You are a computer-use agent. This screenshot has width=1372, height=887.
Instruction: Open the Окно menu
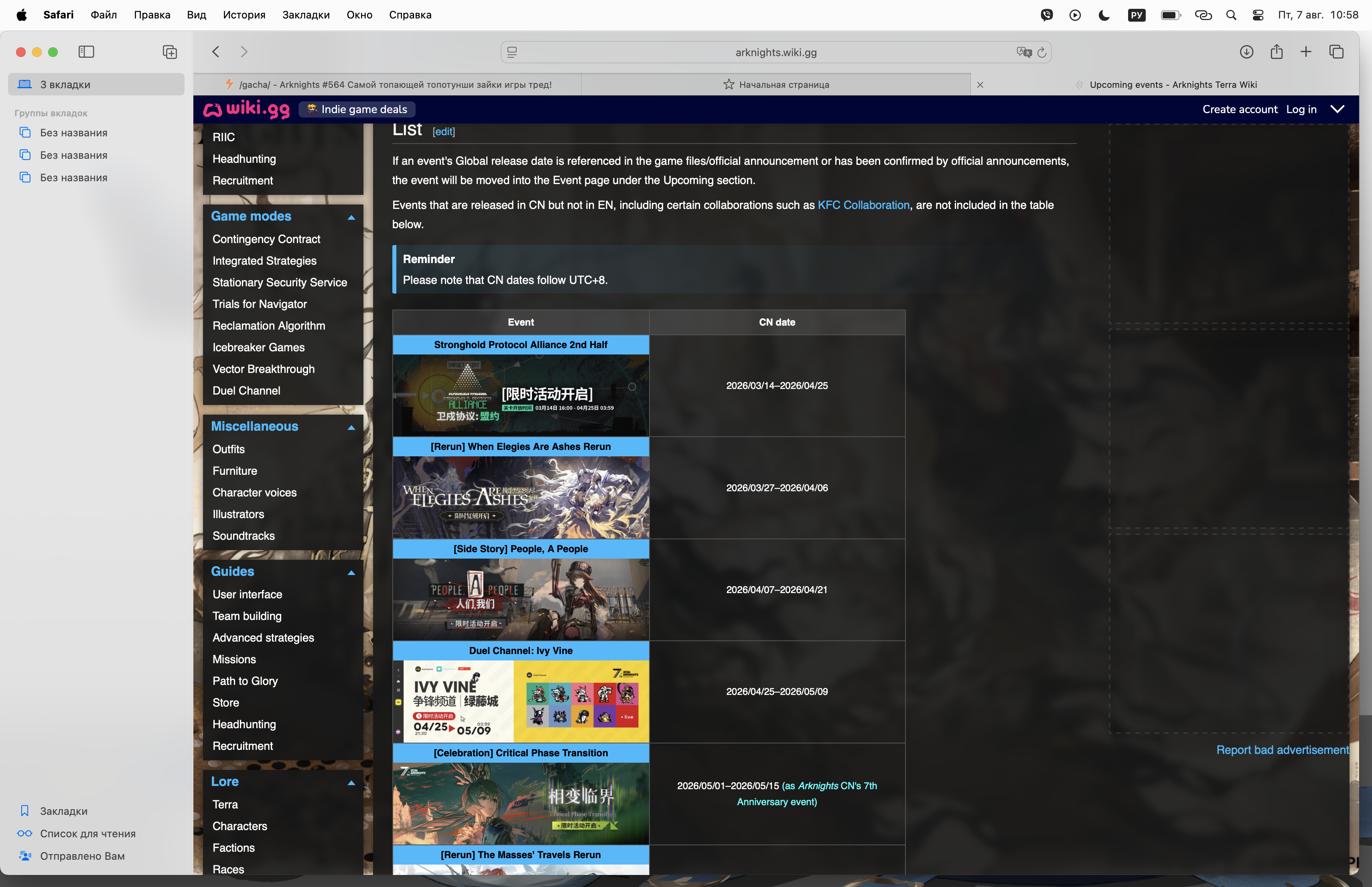(359, 15)
